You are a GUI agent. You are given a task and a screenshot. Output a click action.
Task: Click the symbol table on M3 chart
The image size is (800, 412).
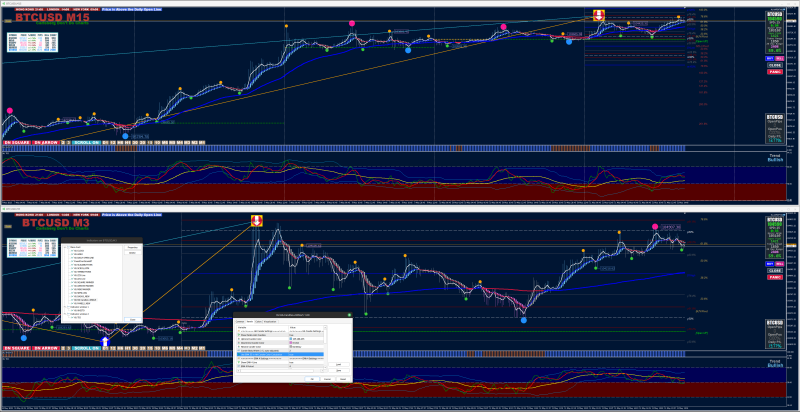tap(32, 248)
